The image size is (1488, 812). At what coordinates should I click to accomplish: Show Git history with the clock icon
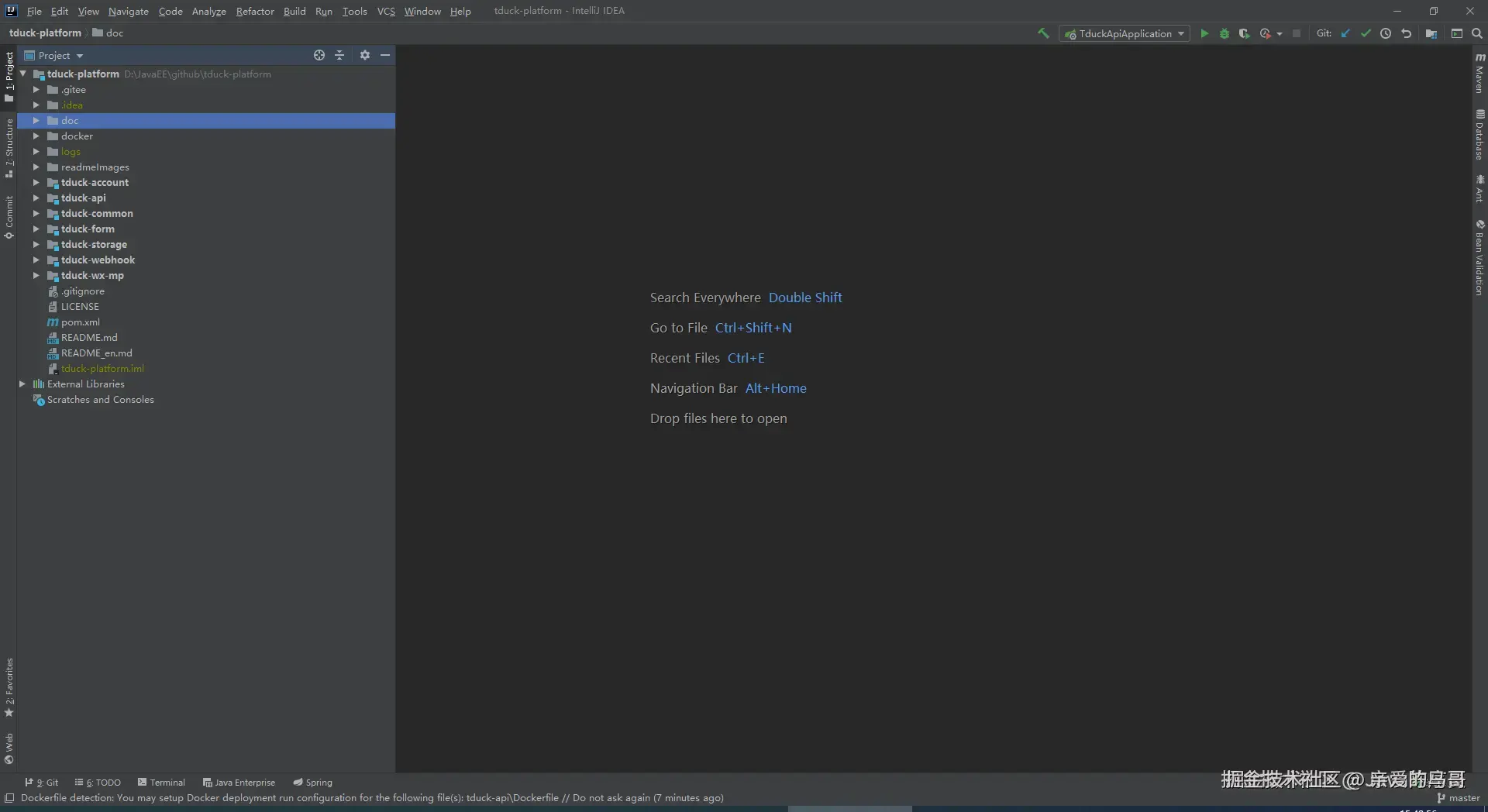coord(1386,33)
